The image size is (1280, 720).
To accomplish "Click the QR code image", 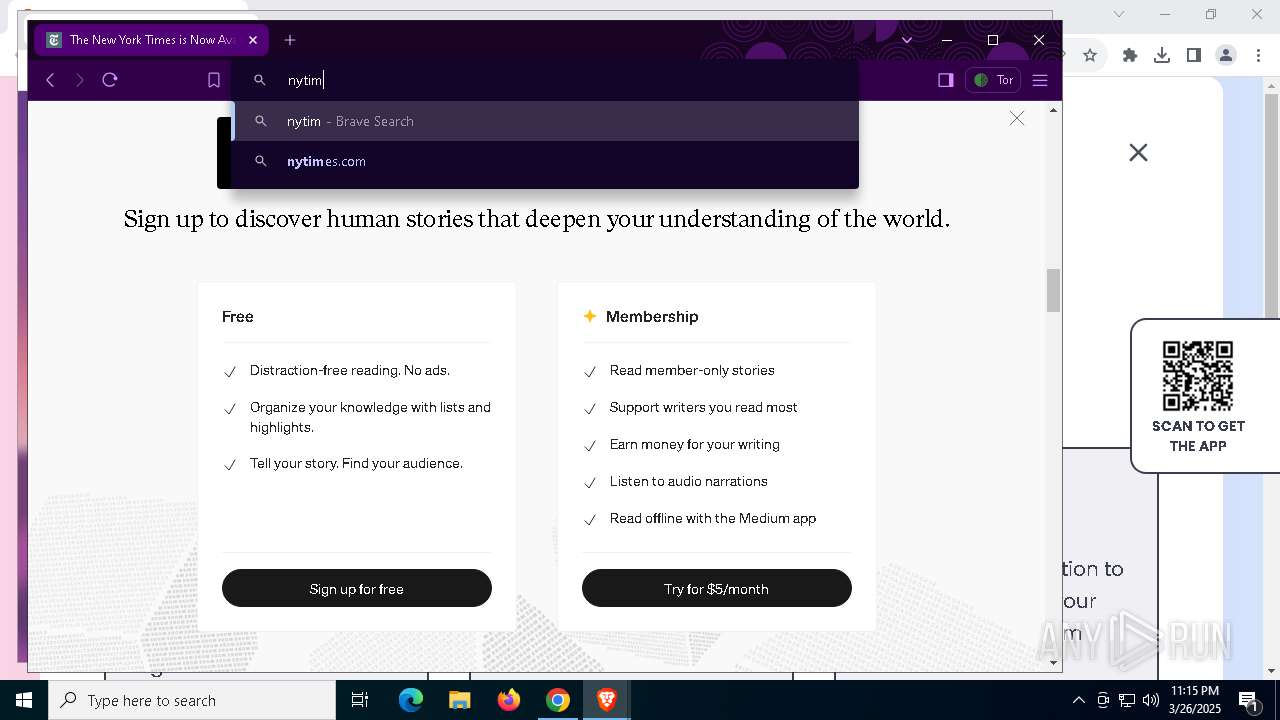I will (x=1198, y=376).
